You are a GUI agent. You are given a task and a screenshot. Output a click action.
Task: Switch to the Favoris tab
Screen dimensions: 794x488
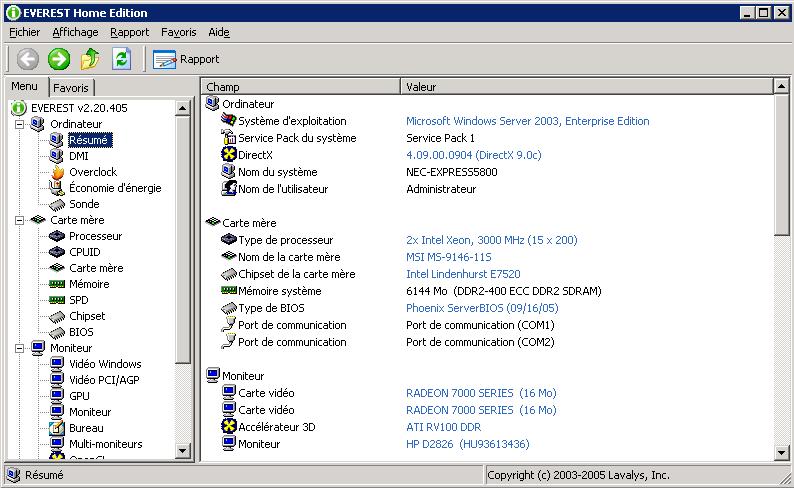(x=71, y=88)
